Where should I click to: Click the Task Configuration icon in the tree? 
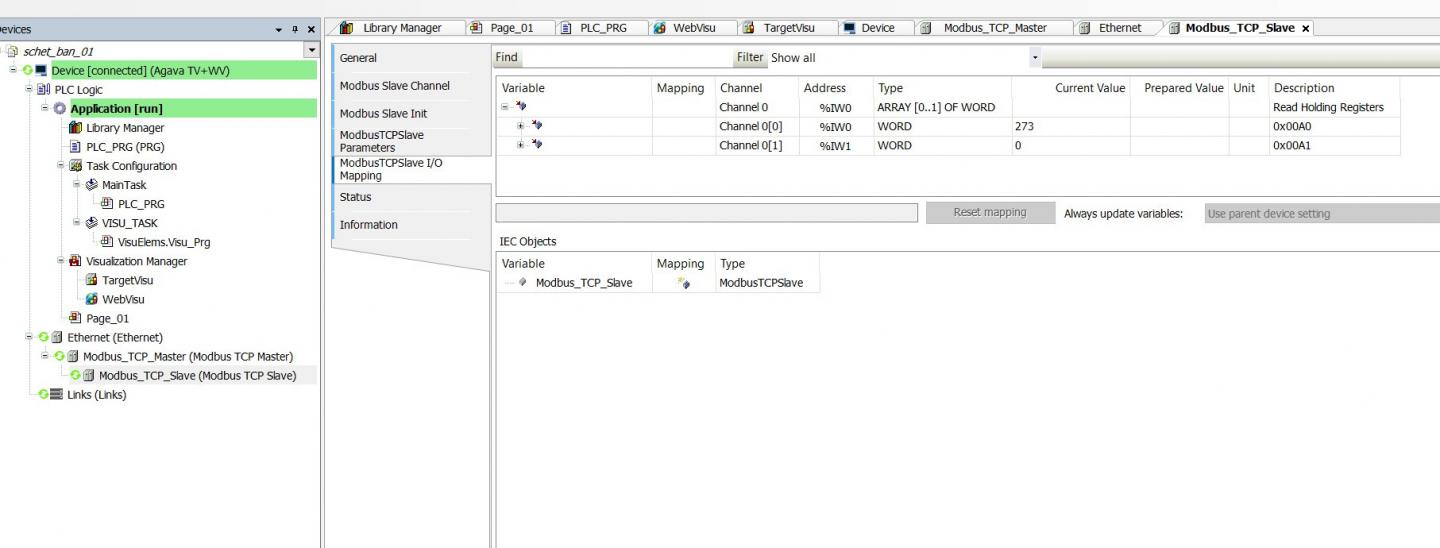(75, 166)
